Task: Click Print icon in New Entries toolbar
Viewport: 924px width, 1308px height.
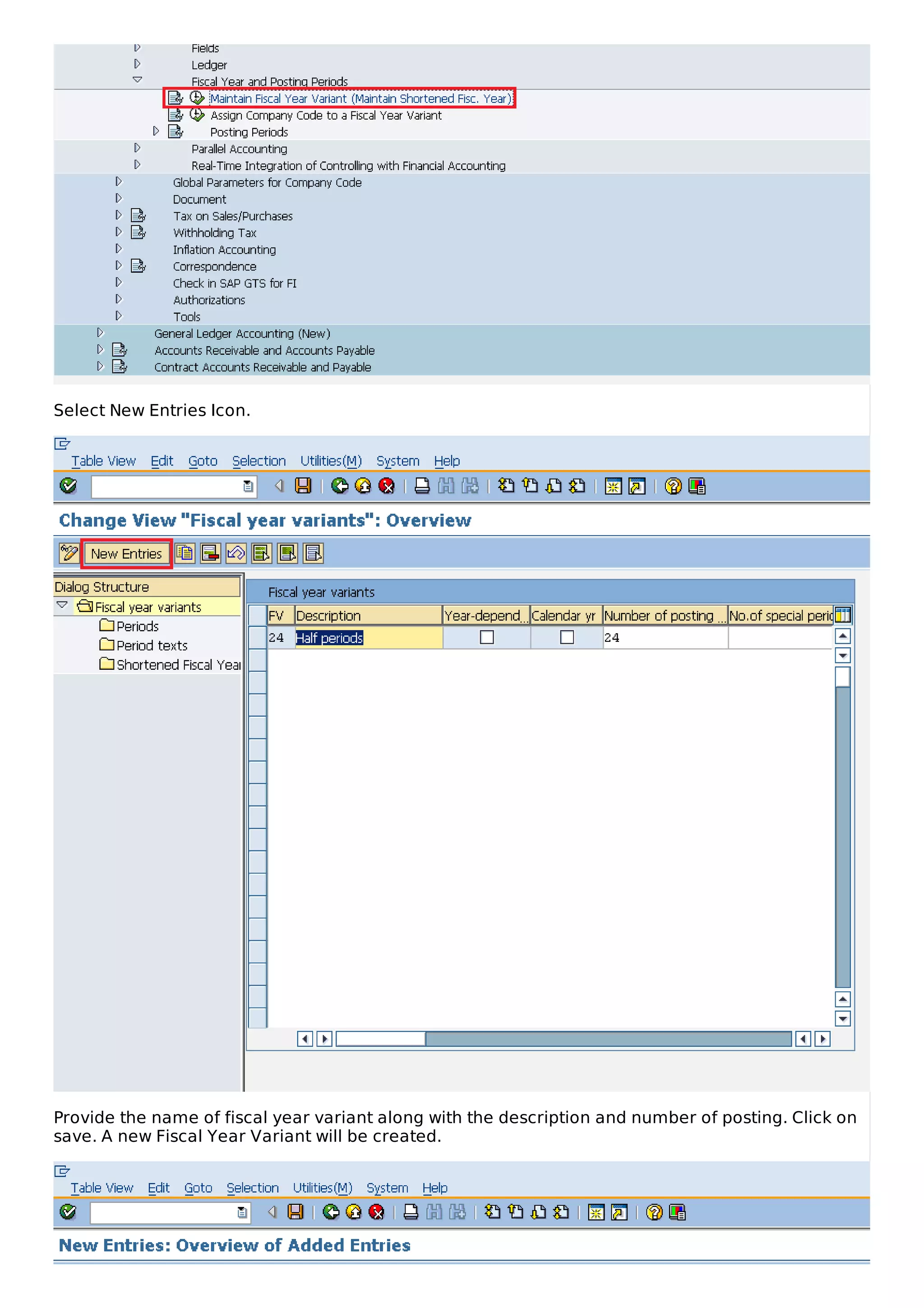Action: tap(411, 1212)
